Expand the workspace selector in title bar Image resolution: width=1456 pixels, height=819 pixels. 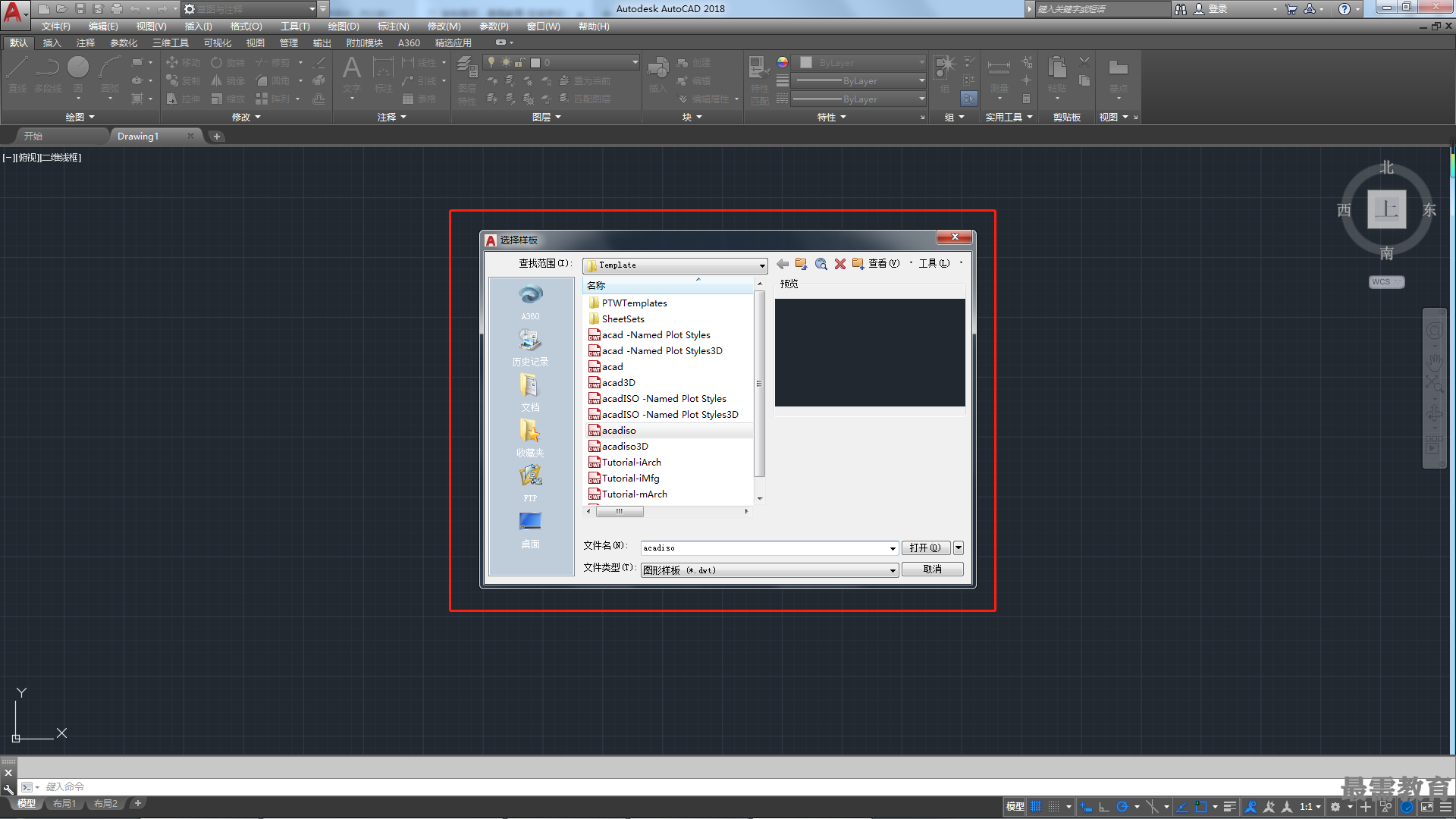312,9
